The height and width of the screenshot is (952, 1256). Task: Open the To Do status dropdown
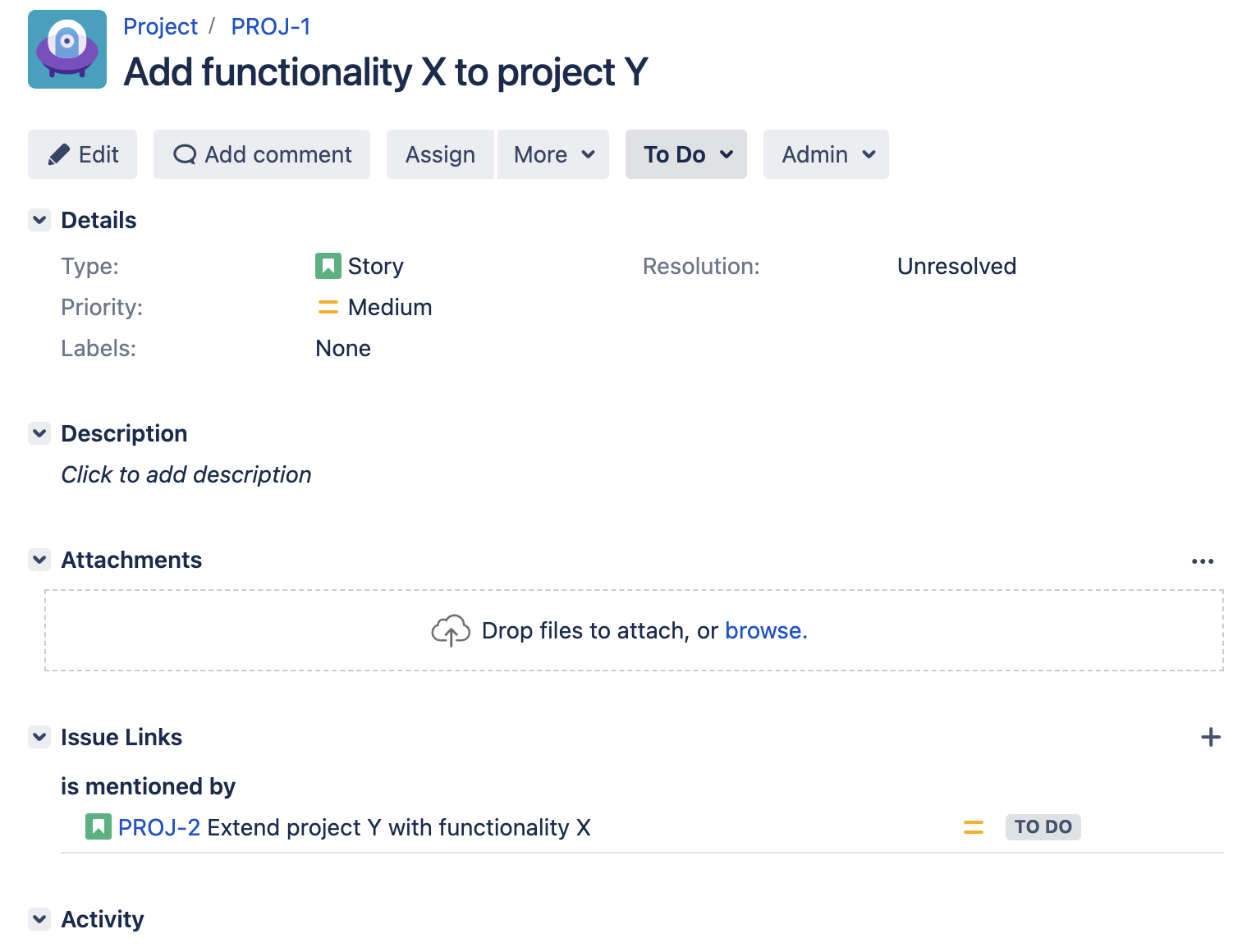686,154
